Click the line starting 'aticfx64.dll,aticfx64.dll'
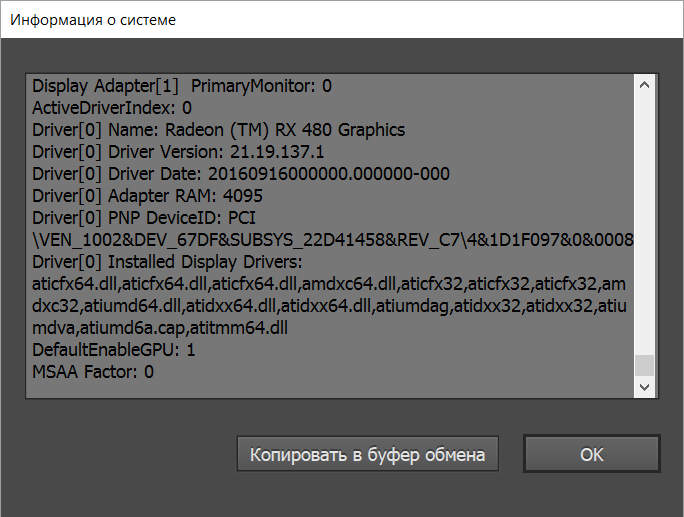This screenshot has width=684, height=517. (329, 284)
